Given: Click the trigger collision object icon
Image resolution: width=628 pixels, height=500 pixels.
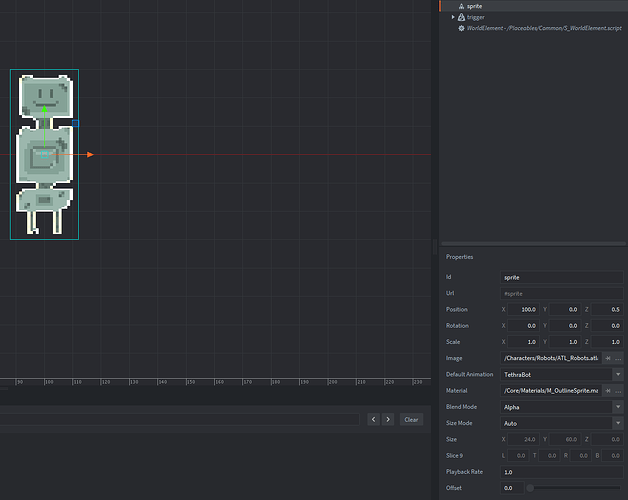Looking at the screenshot, I should (x=461, y=17).
